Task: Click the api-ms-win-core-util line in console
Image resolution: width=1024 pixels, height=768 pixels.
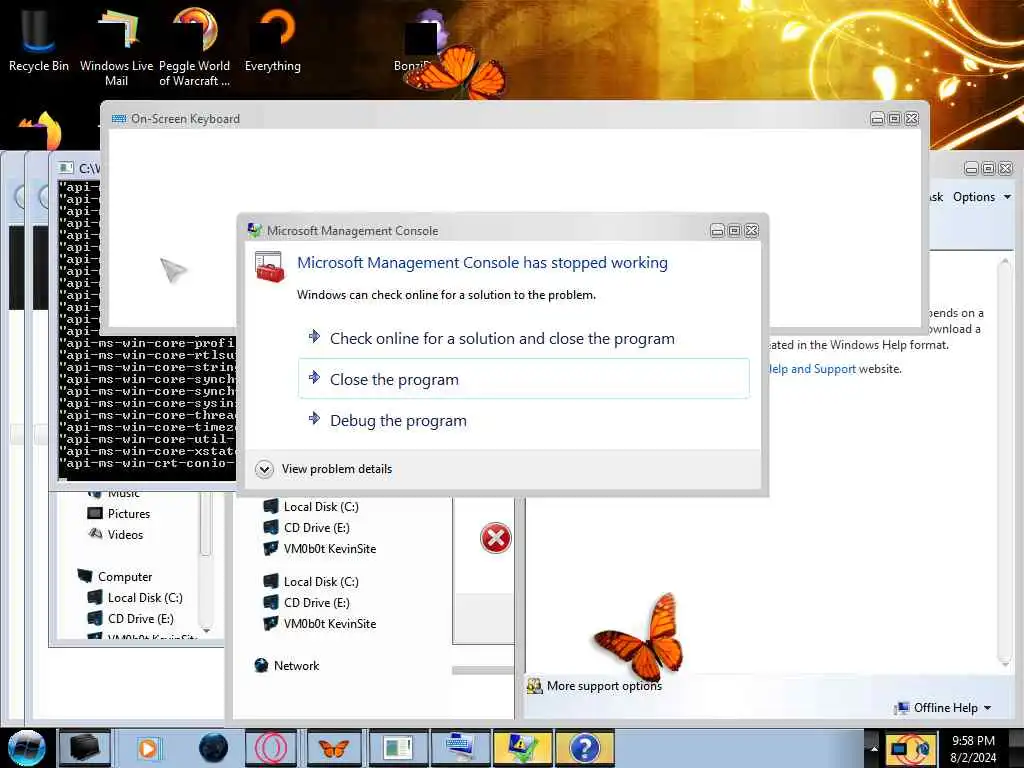Action: point(147,439)
